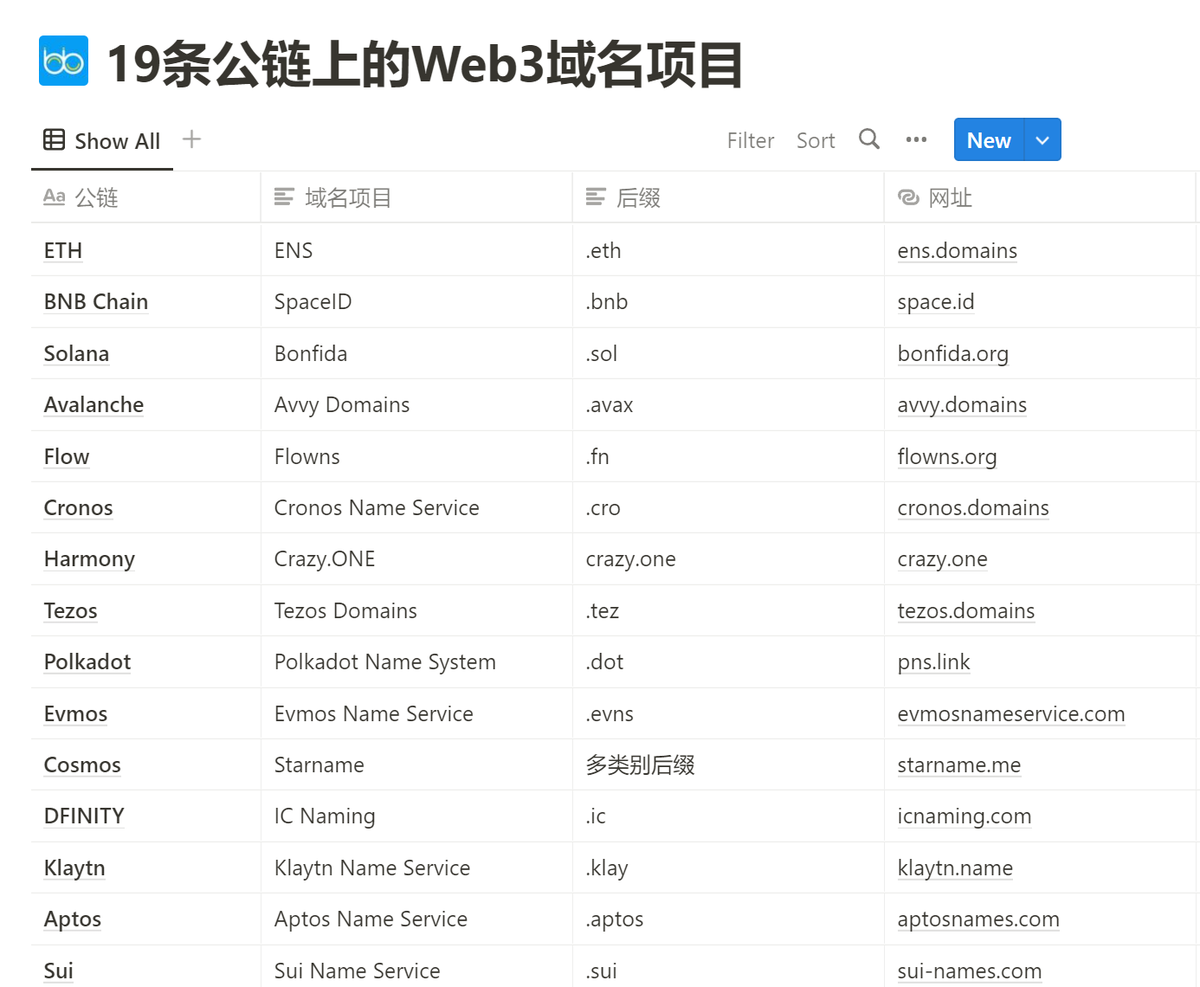1200x987 pixels.
Task: Open the crazy.one URL link
Action: tap(942, 559)
